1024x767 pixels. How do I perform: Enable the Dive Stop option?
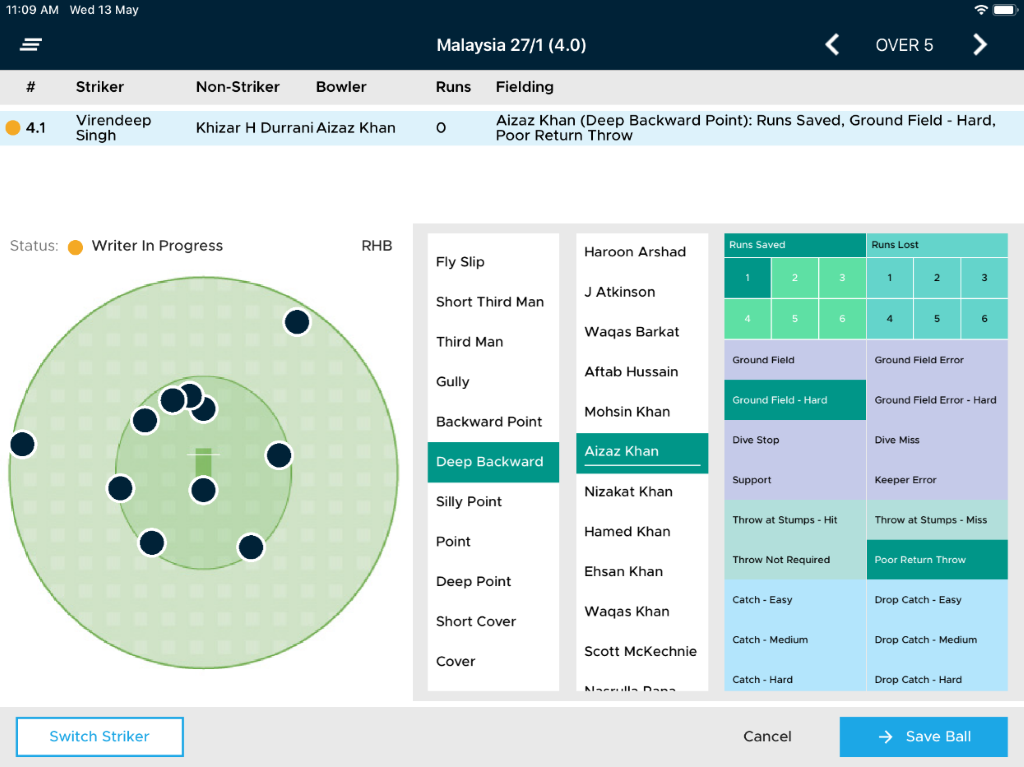(794, 440)
